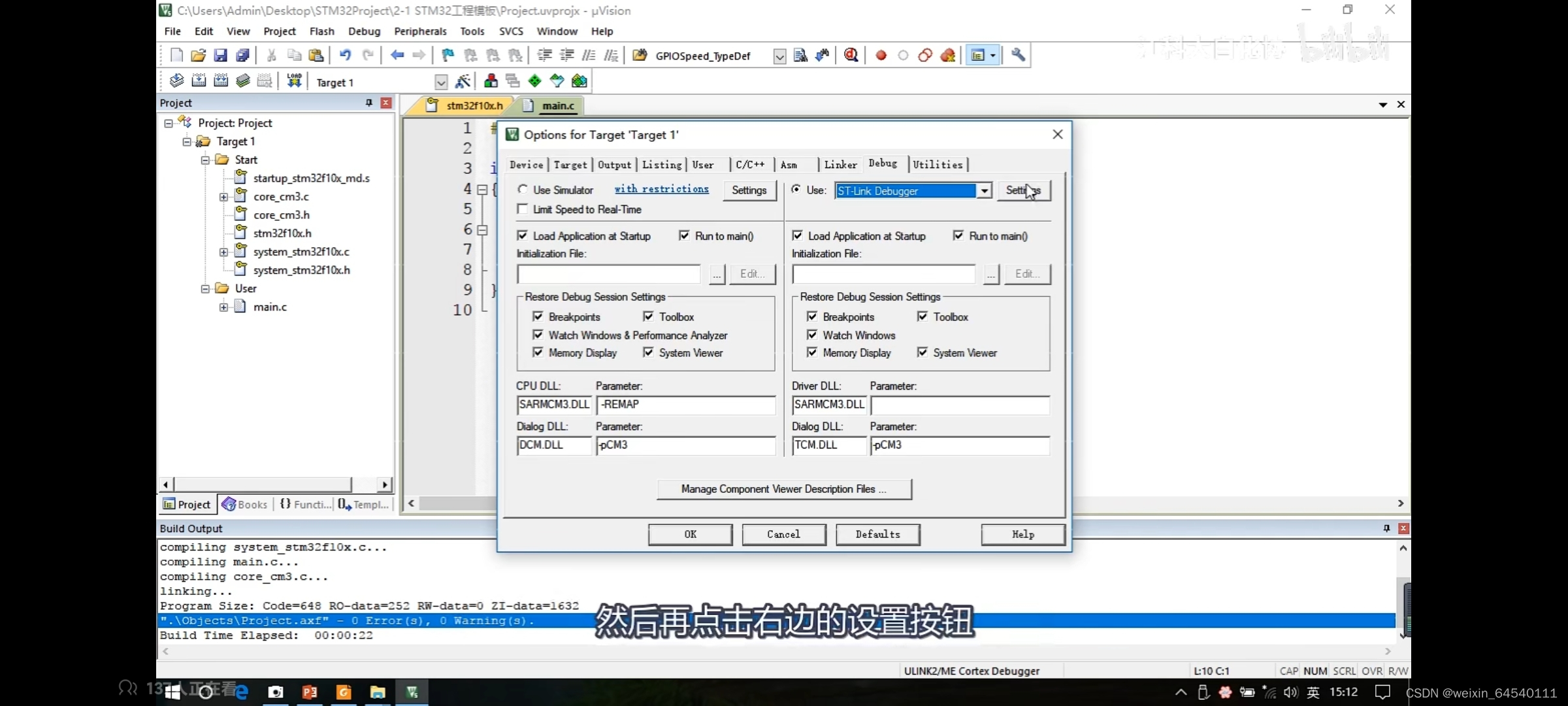The image size is (1568, 706).
Task: Uncheck Breakpoints under Restore Debug Session Settings
Action: tap(538, 316)
